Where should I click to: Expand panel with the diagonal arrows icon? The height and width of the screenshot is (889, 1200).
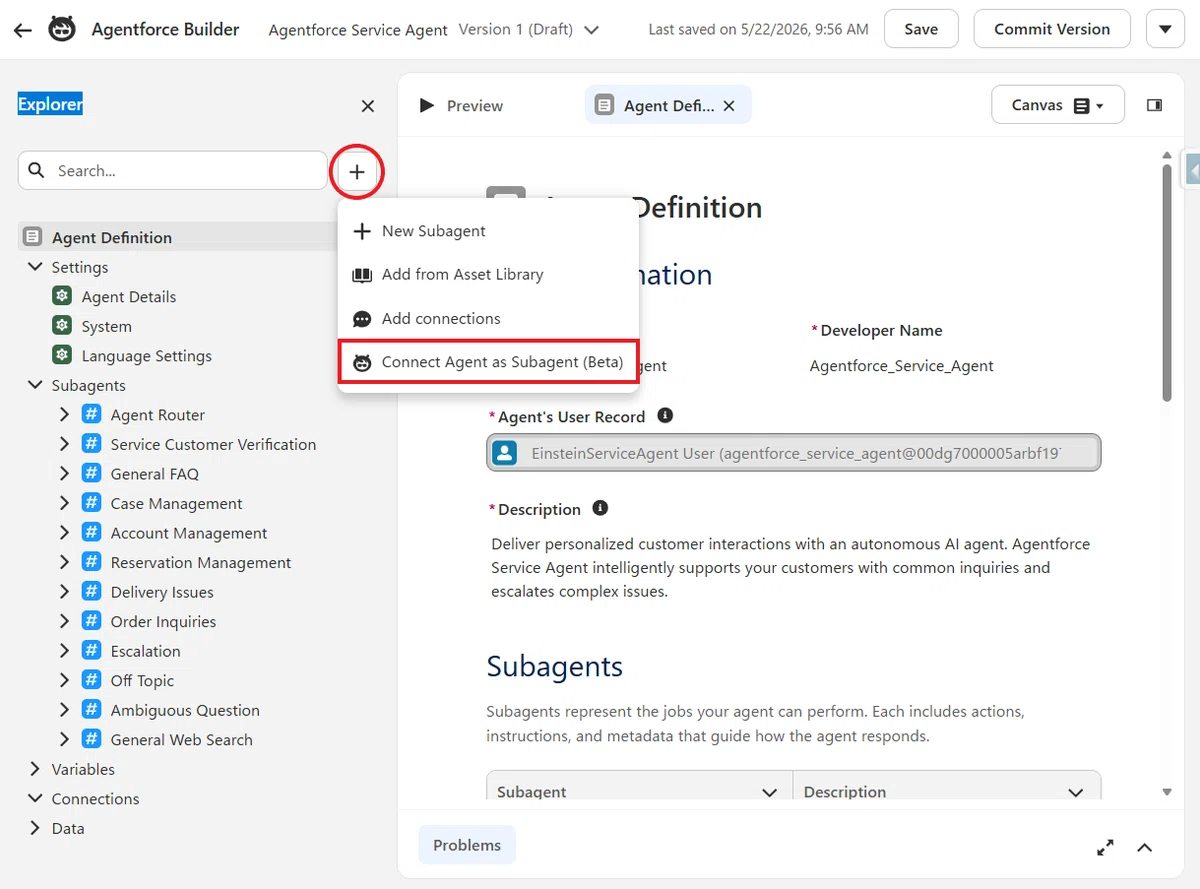pos(1105,847)
